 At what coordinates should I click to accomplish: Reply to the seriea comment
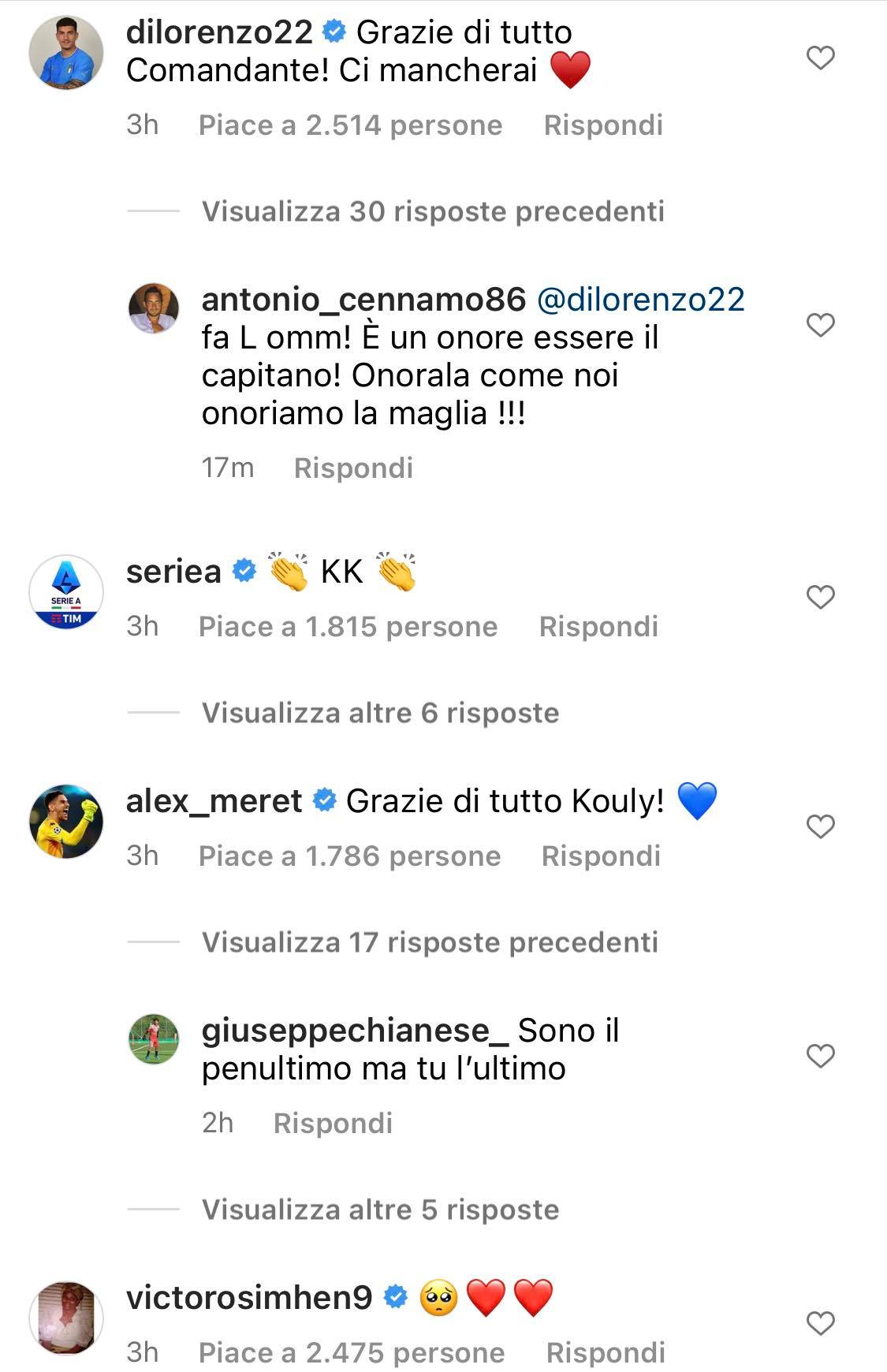click(x=598, y=627)
